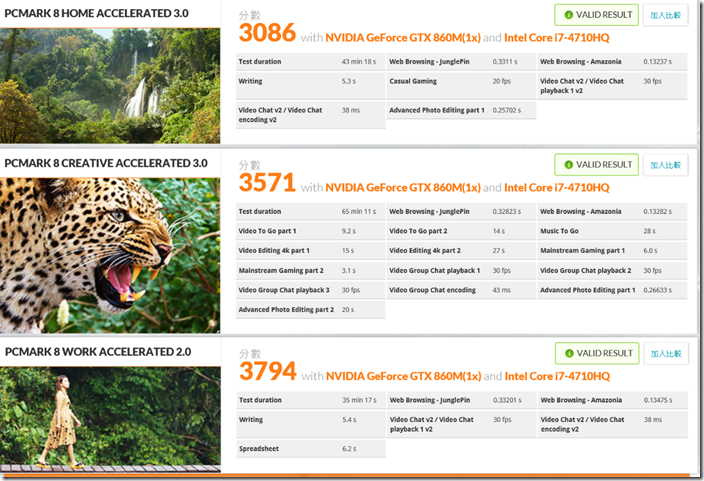Add Creative Accelerated result to comparison
The height and width of the screenshot is (481, 704).
pos(665,165)
